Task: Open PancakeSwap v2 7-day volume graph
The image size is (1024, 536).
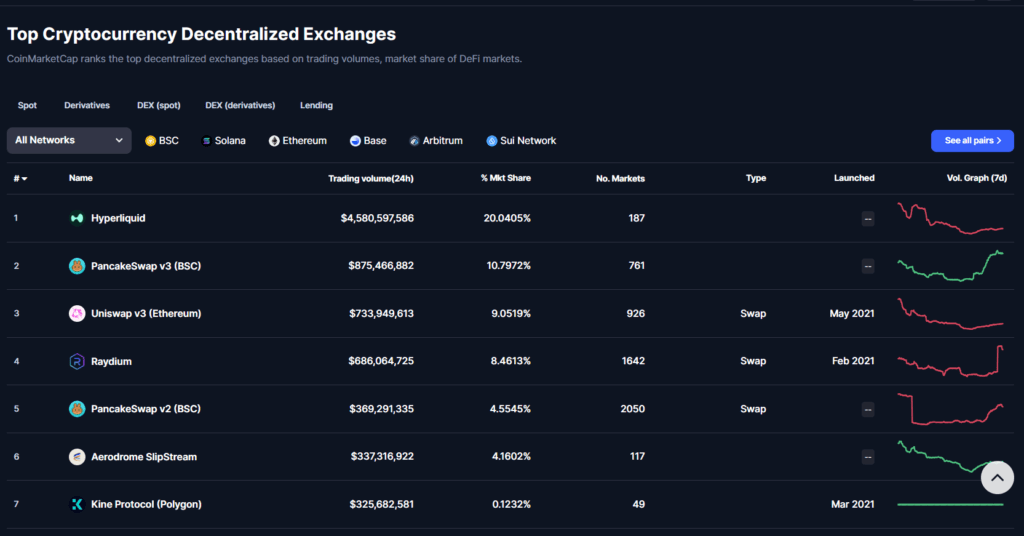Action: click(950, 409)
